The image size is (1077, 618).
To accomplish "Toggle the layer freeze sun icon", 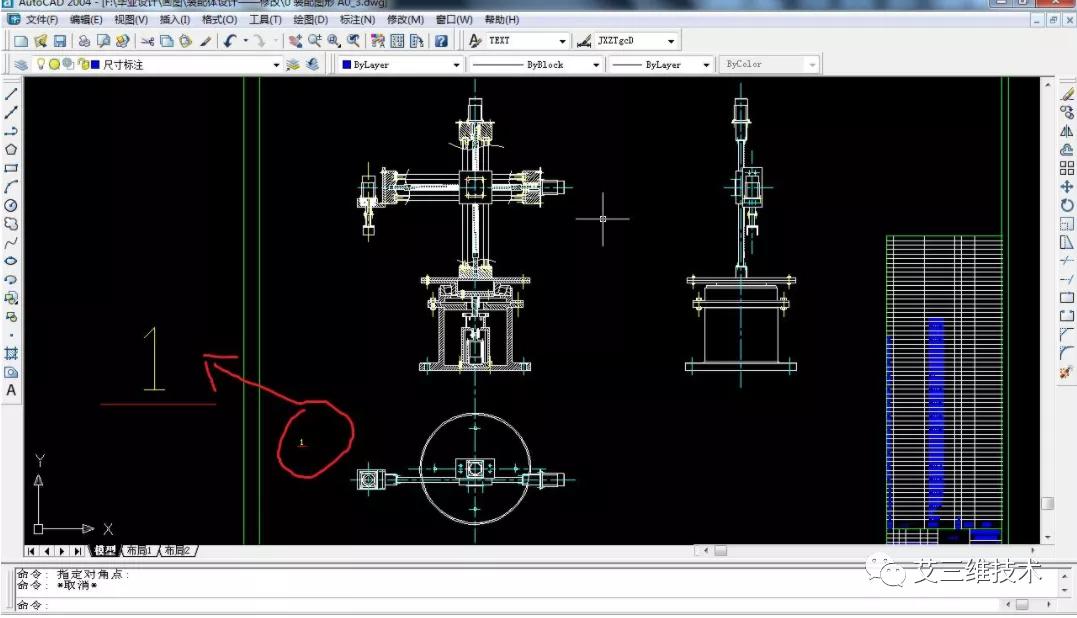I will click(x=54, y=65).
